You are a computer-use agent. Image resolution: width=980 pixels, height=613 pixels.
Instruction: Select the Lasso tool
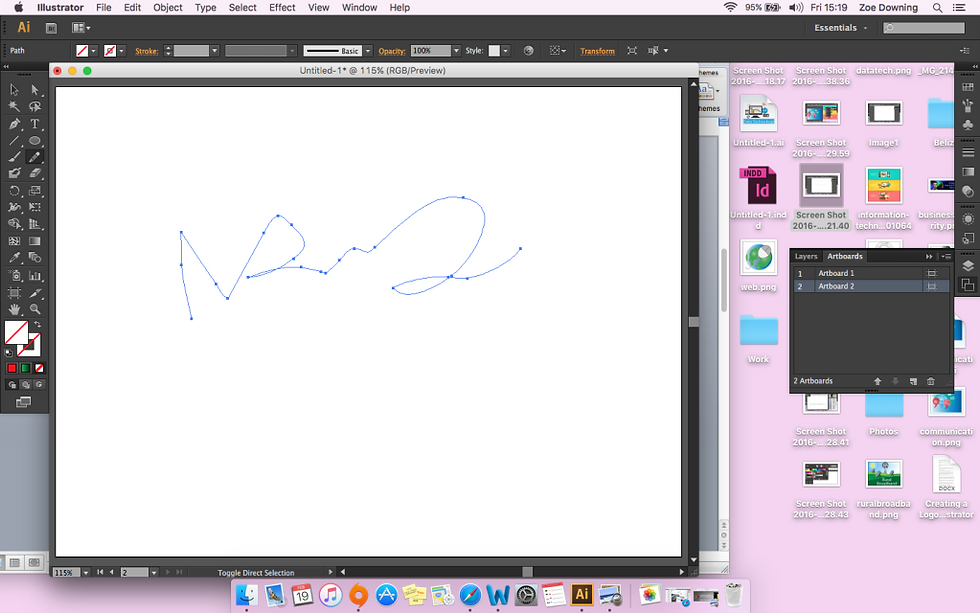pos(35,107)
